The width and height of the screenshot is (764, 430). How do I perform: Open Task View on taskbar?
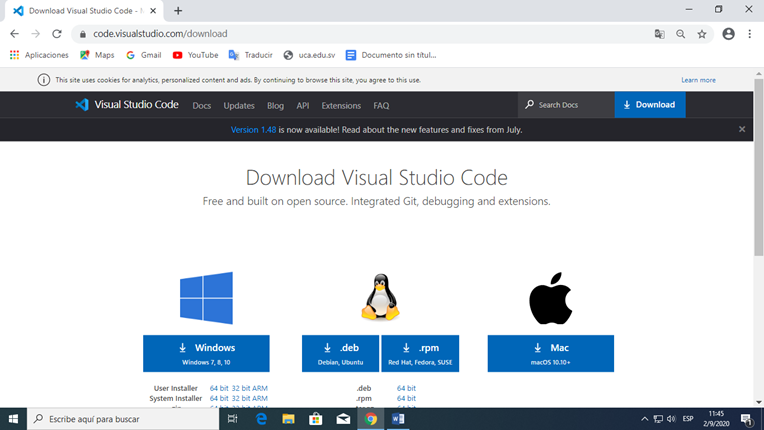[x=233, y=419]
